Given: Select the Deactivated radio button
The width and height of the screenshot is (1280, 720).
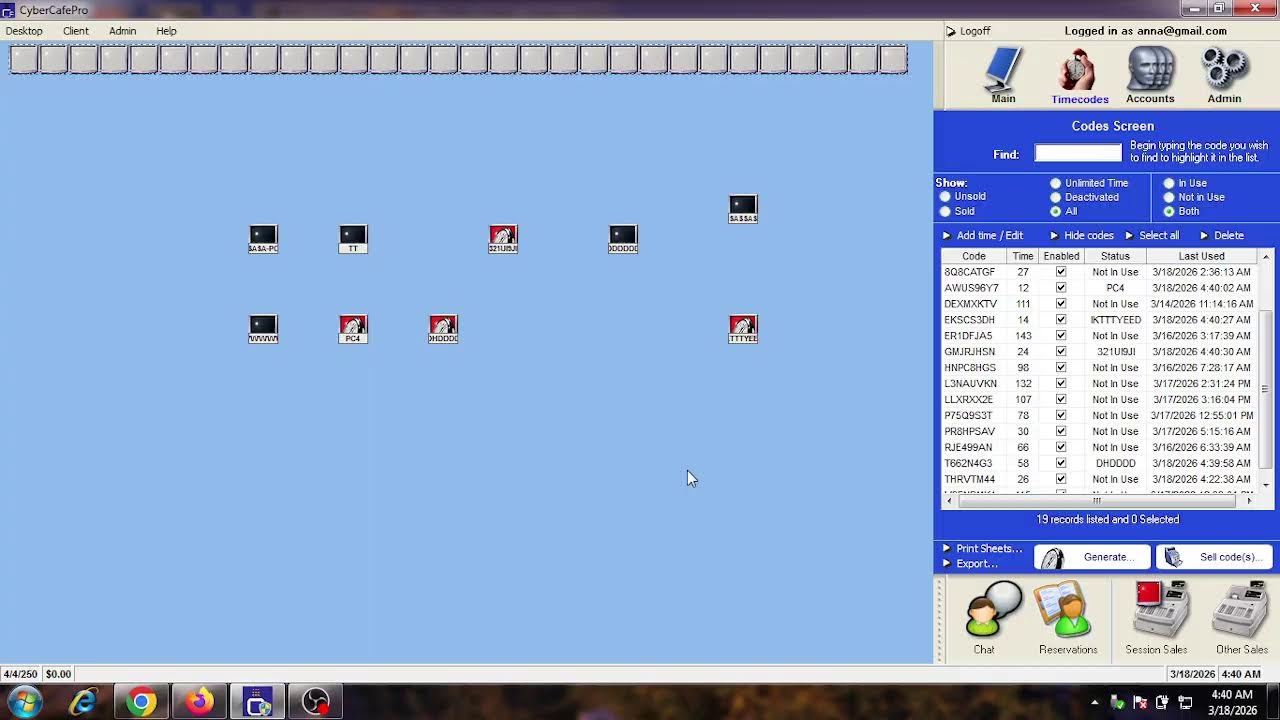Looking at the screenshot, I should pos(1055,197).
